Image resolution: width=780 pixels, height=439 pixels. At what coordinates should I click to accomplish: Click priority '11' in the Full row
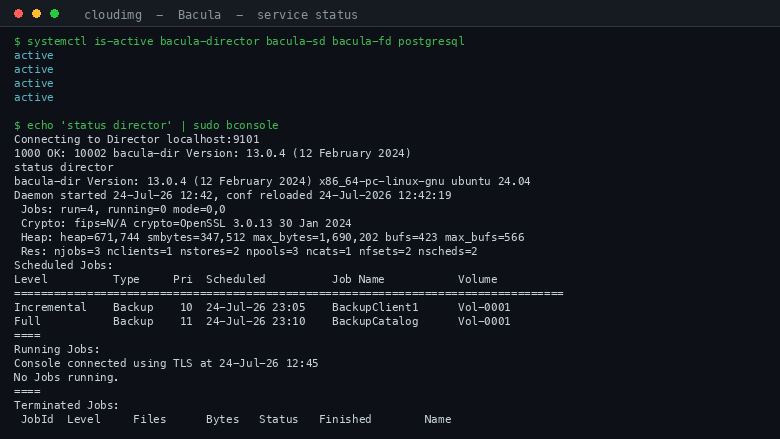pos(186,321)
